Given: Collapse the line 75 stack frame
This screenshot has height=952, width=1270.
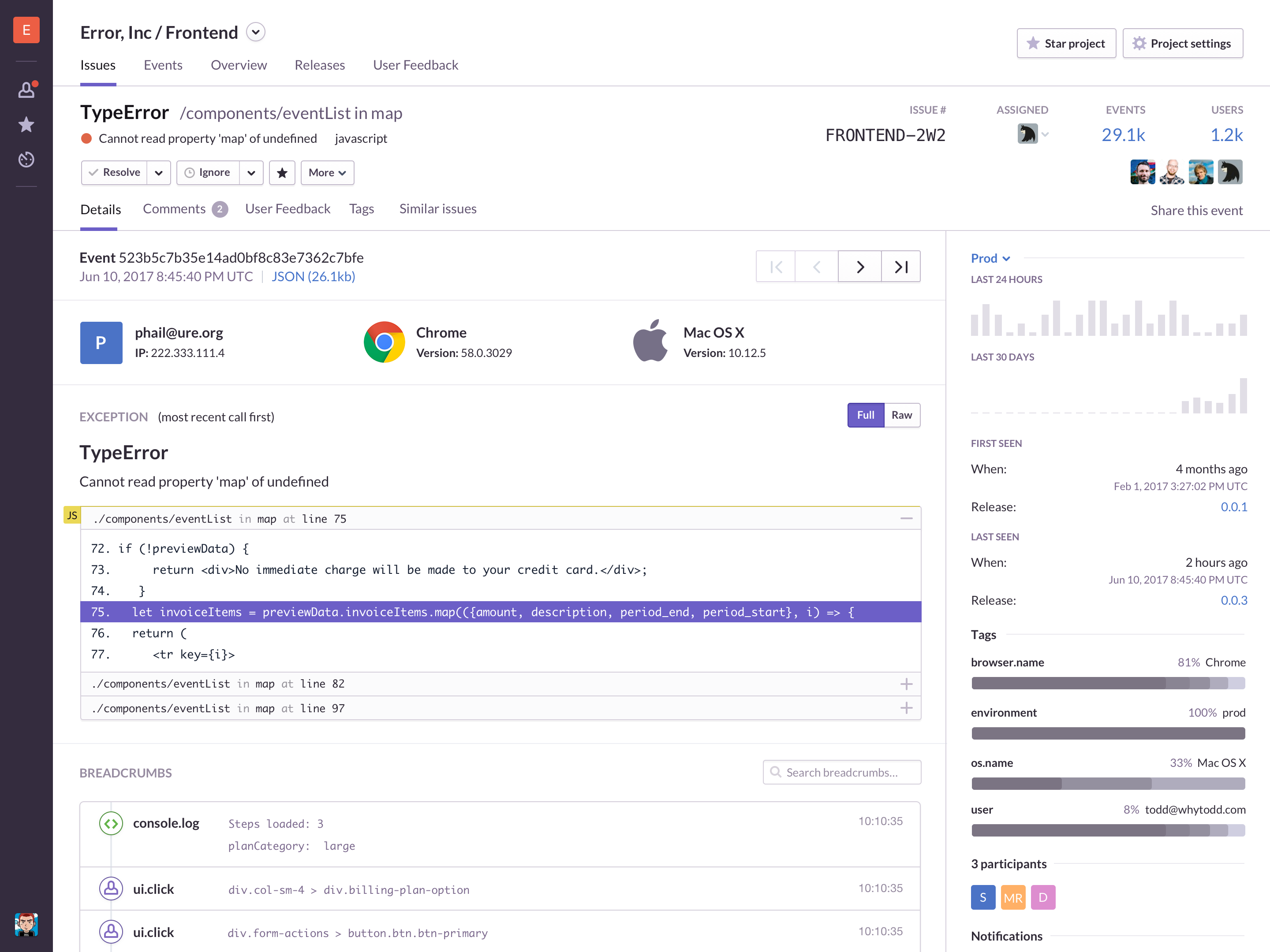Looking at the screenshot, I should pyautogui.click(x=907, y=518).
